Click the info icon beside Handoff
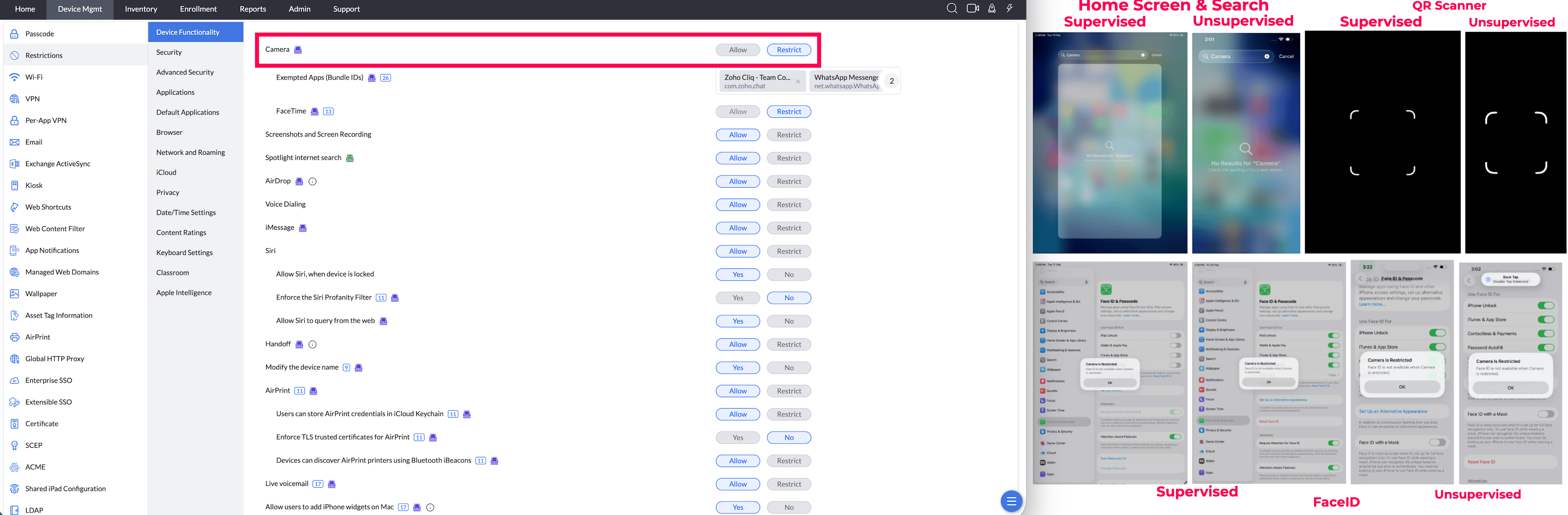1568x515 pixels. tap(312, 345)
